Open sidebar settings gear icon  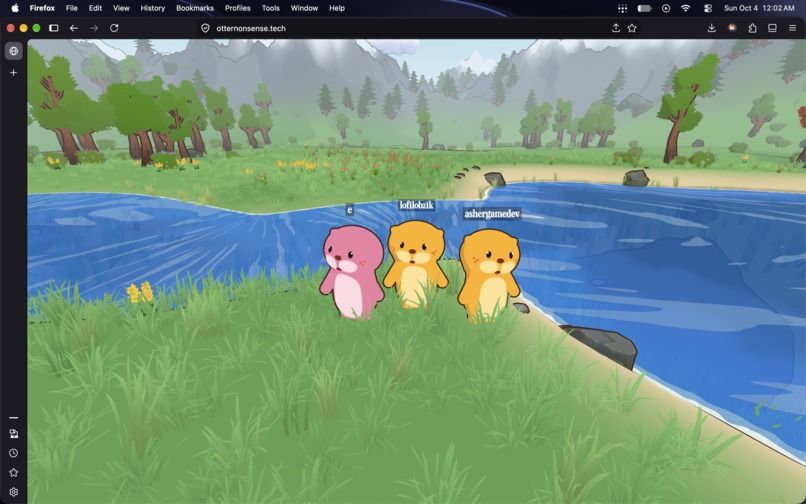point(14,492)
